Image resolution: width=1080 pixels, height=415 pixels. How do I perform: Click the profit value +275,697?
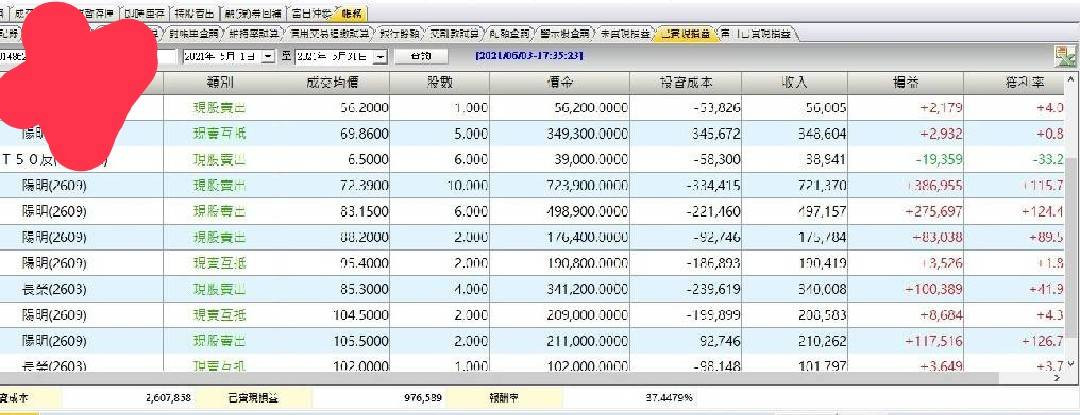click(931, 212)
